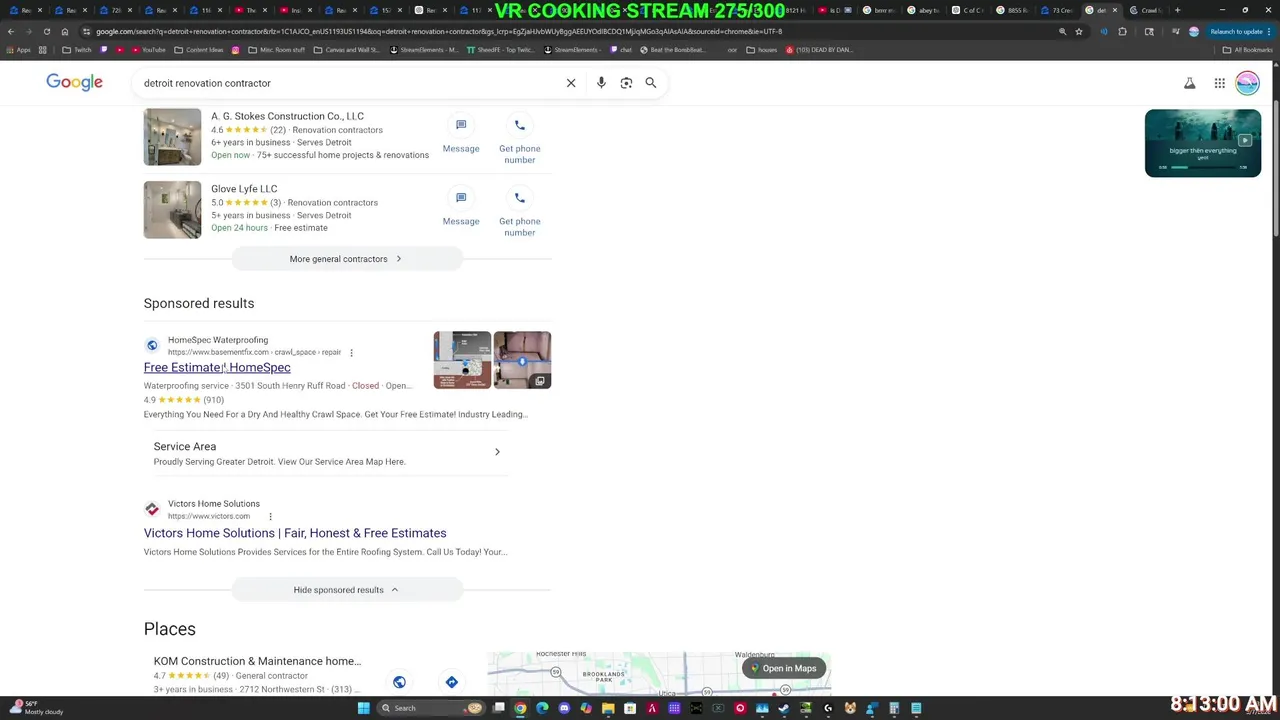Open the Google apps grid
The width and height of the screenshot is (1280, 720).
pos(1220,83)
